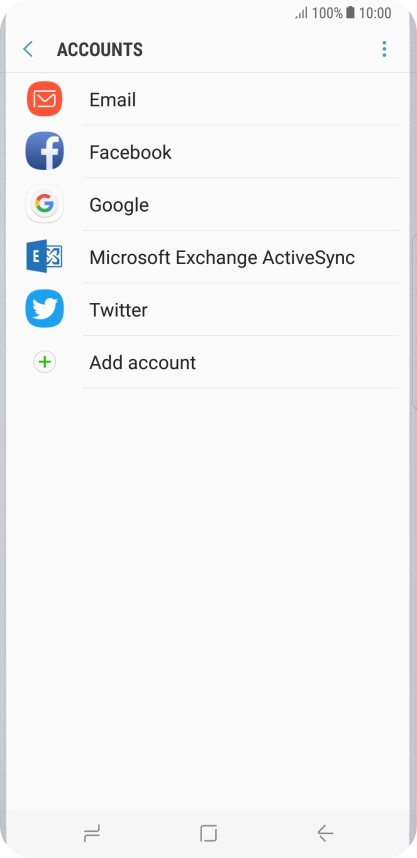417x858 pixels.
Task: Go back using the header arrow
Action: tap(28, 49)
